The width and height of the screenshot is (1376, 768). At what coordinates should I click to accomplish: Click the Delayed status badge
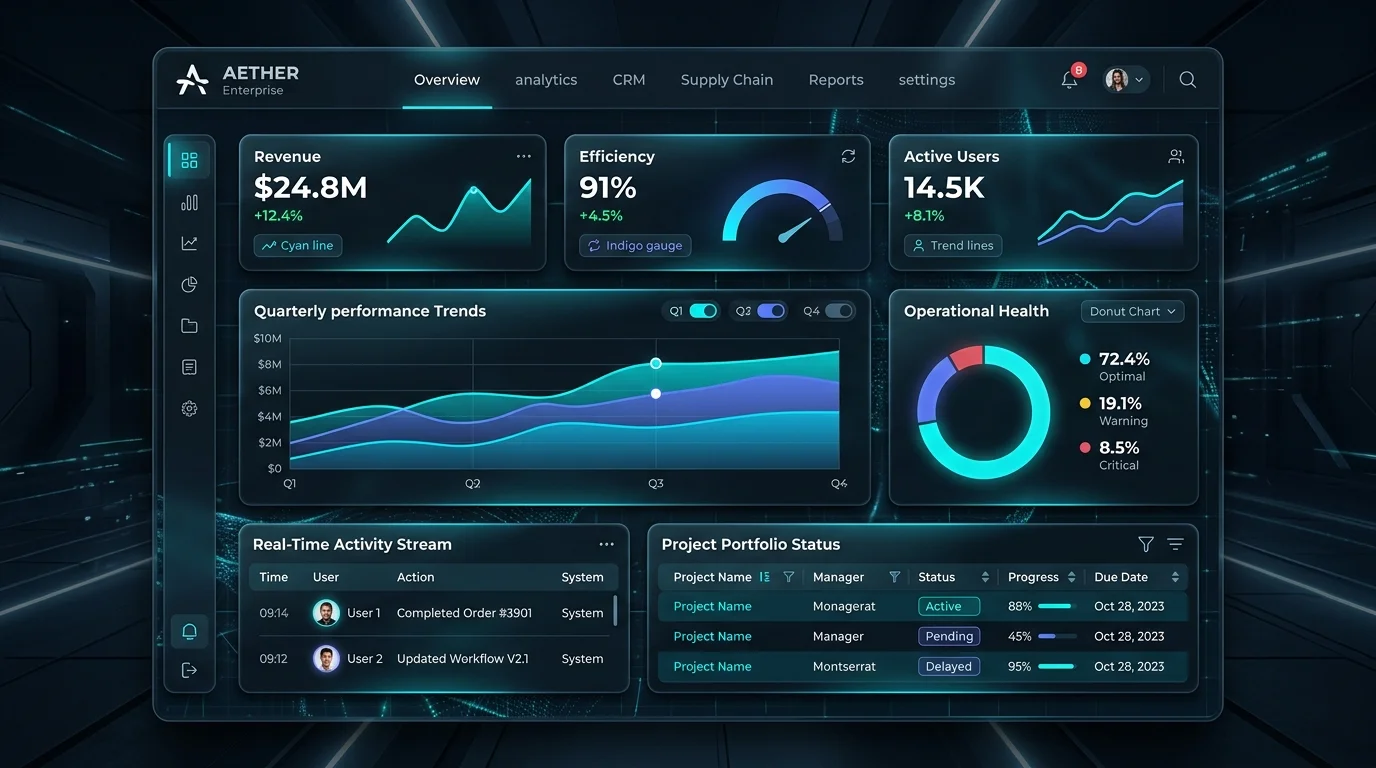click(949, 666)
